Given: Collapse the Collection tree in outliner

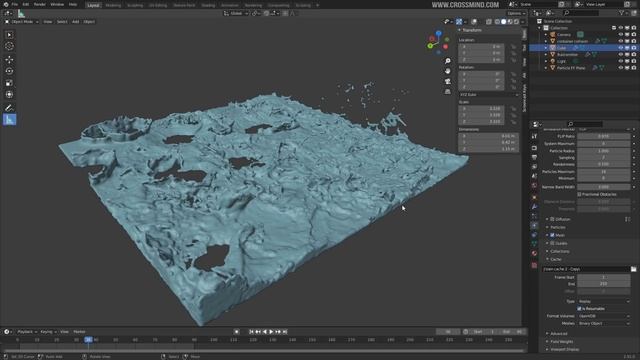Looking at the screenshot, I should point(540,28).
